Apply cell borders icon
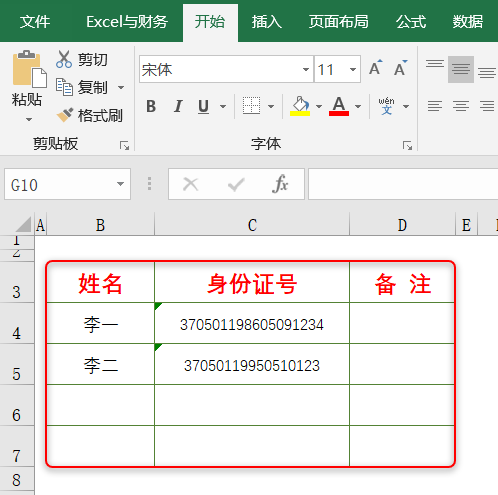The width and height of the screenshot is (498, 495). [251, 106]
